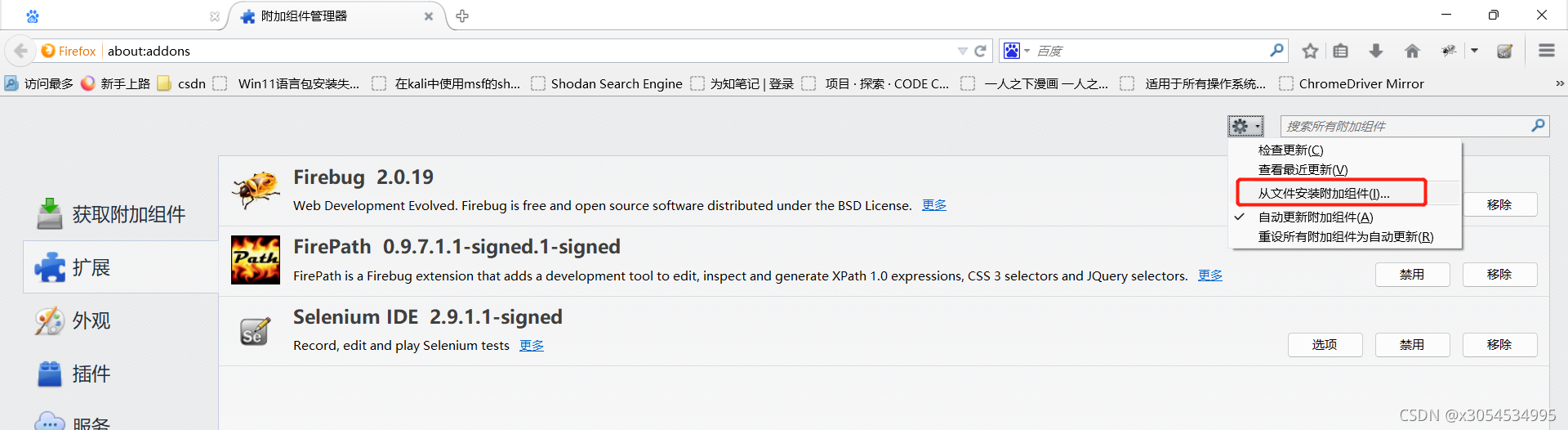This screenshot has height=430, width=1568.
Task: Click the Firebug beetle extension icon
Action: 256,190
